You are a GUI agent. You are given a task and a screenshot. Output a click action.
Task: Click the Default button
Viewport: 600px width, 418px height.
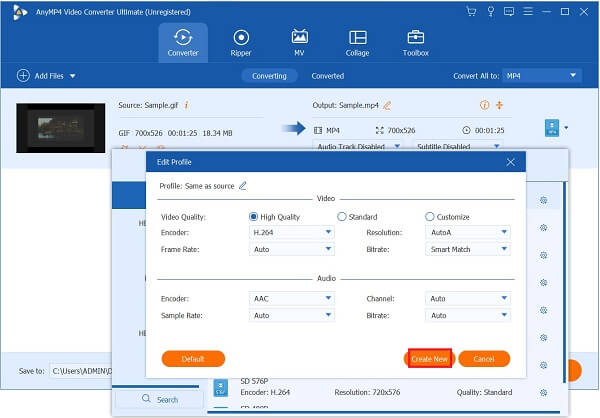193,359
